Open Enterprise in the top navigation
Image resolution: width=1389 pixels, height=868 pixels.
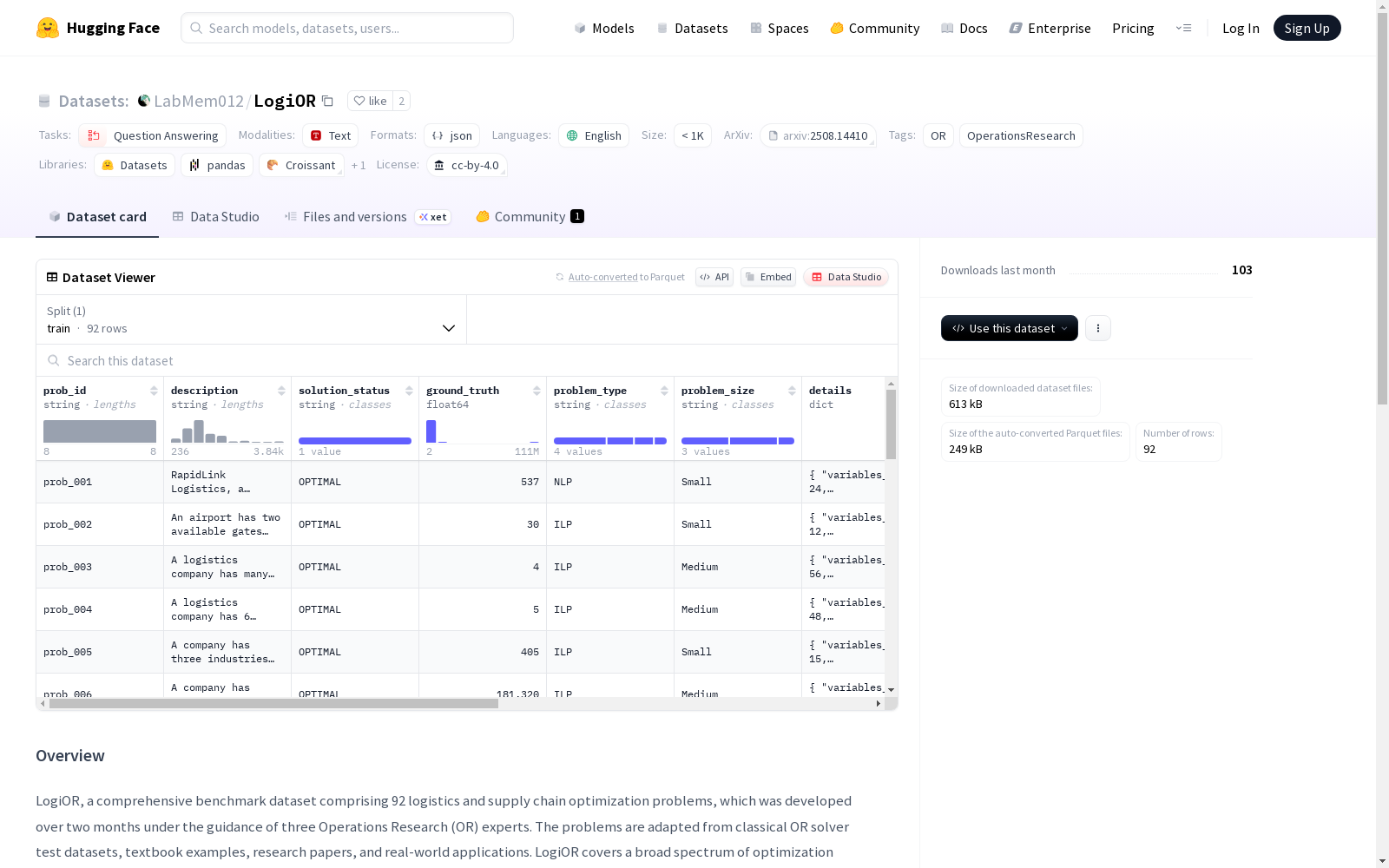coord(1050,28)
